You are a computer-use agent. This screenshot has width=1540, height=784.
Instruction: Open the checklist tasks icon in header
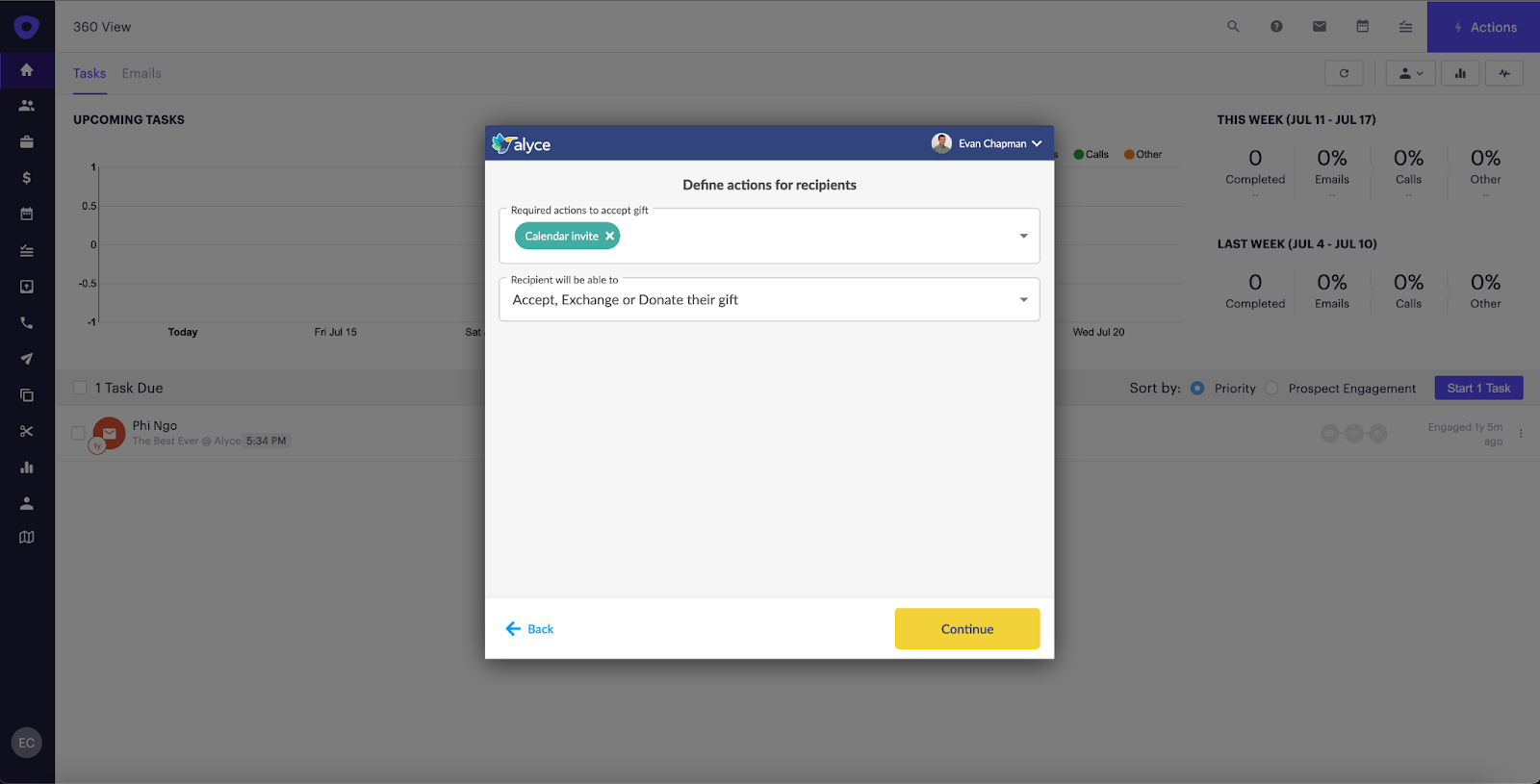coord(1405,27)
